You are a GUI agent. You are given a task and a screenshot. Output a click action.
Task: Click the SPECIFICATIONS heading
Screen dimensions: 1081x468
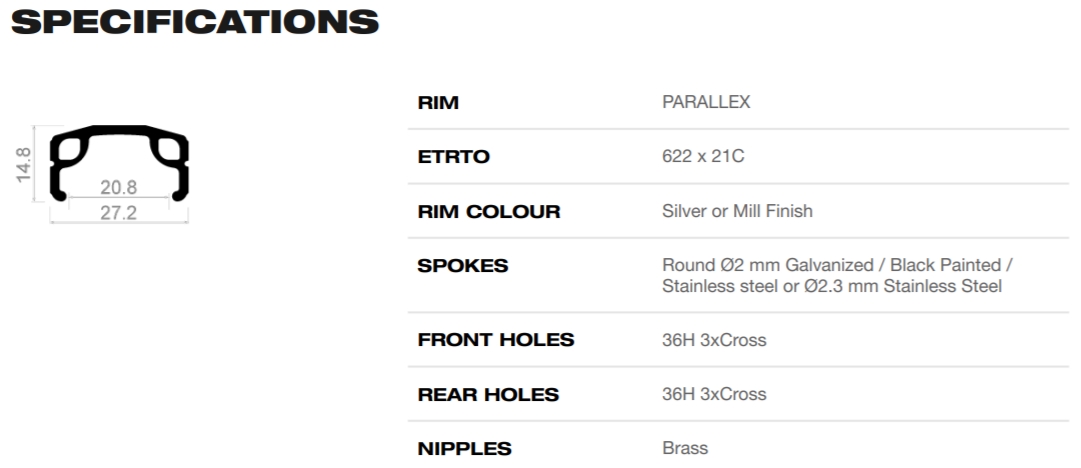195,22
